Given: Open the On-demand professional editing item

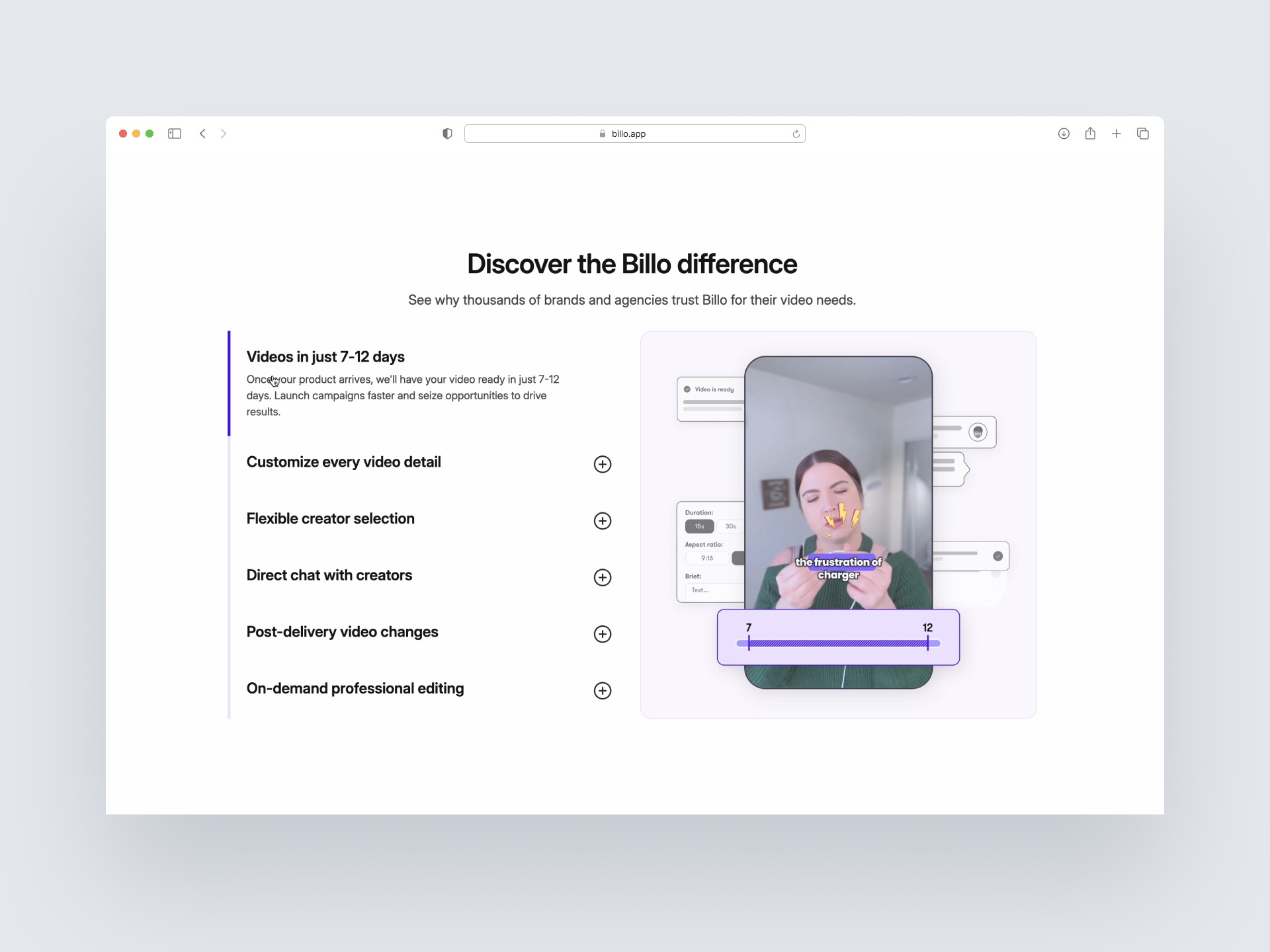Looking at the screenshot, I should pyautogui.click(x=355, y=689).
